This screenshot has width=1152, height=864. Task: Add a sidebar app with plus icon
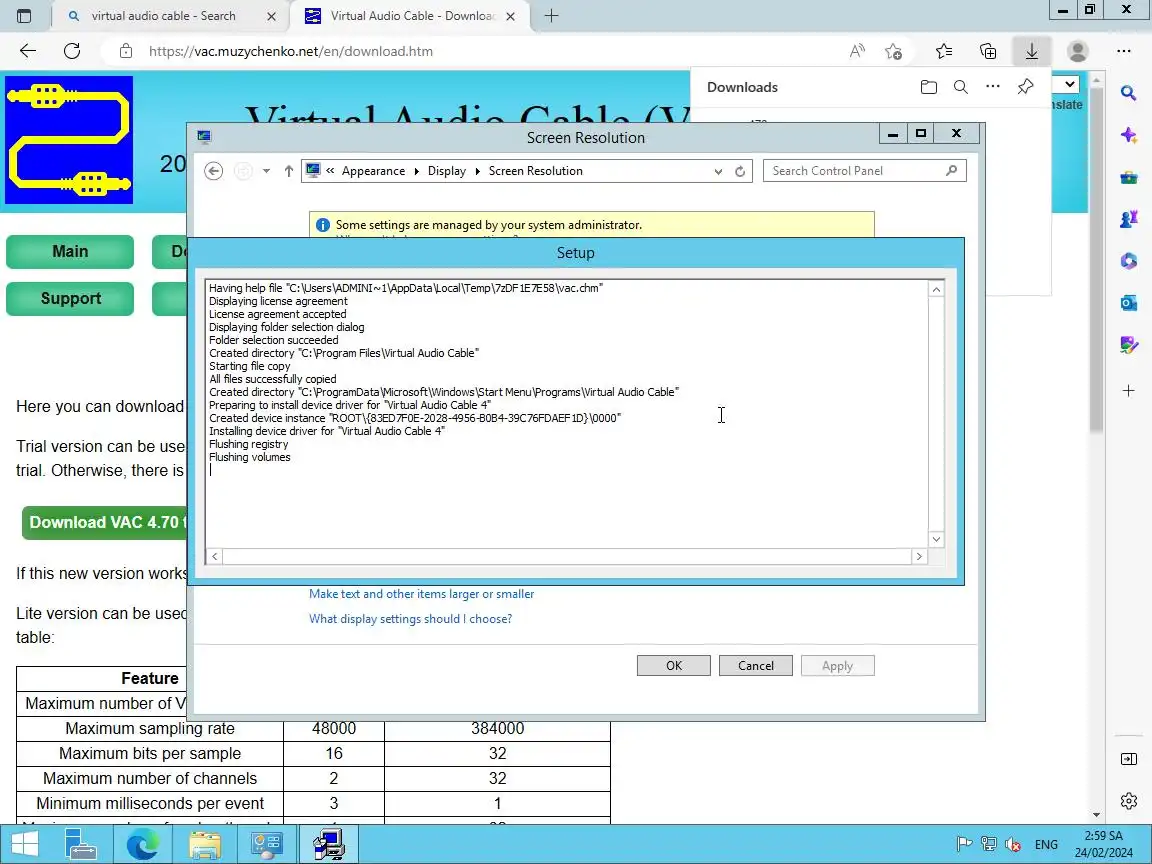[x=1128, y=390]
